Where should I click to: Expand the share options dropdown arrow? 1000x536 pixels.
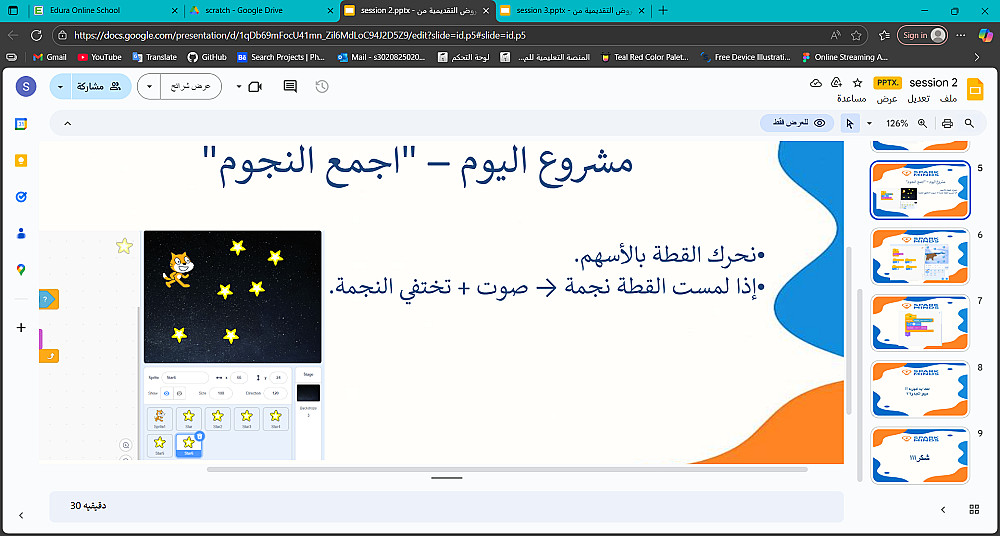point(61,86)
